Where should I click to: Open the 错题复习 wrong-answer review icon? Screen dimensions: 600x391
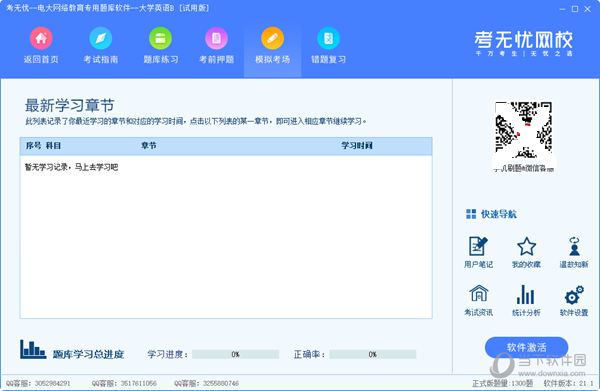coord(328,38)
